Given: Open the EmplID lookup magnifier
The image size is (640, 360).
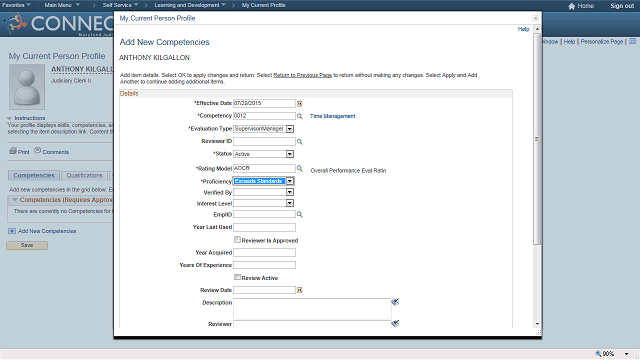Looking at the screenshot, I should tap(300, 214).
